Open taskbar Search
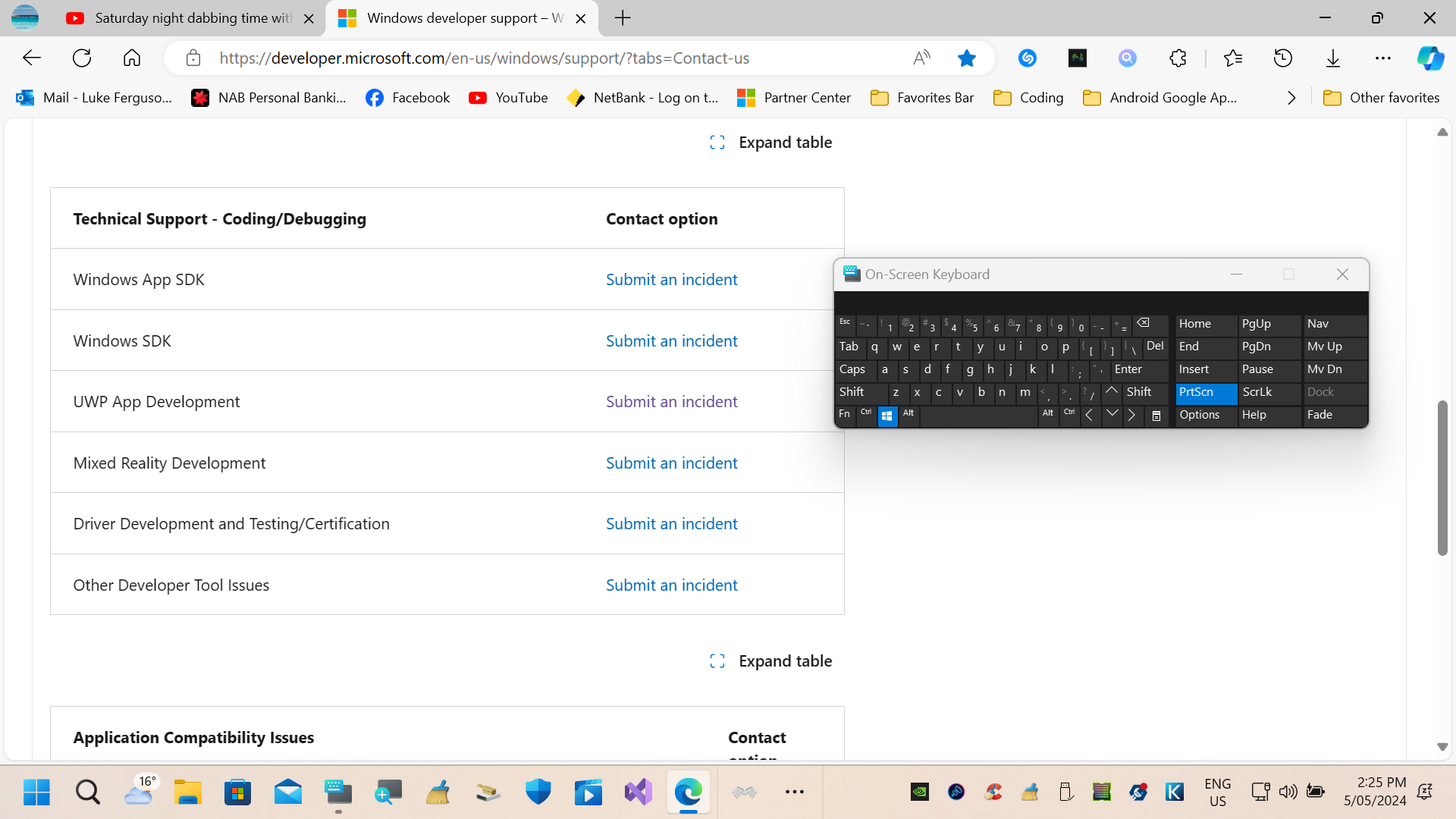Screen dimensions: 1456x819 [x=88, y=792]
